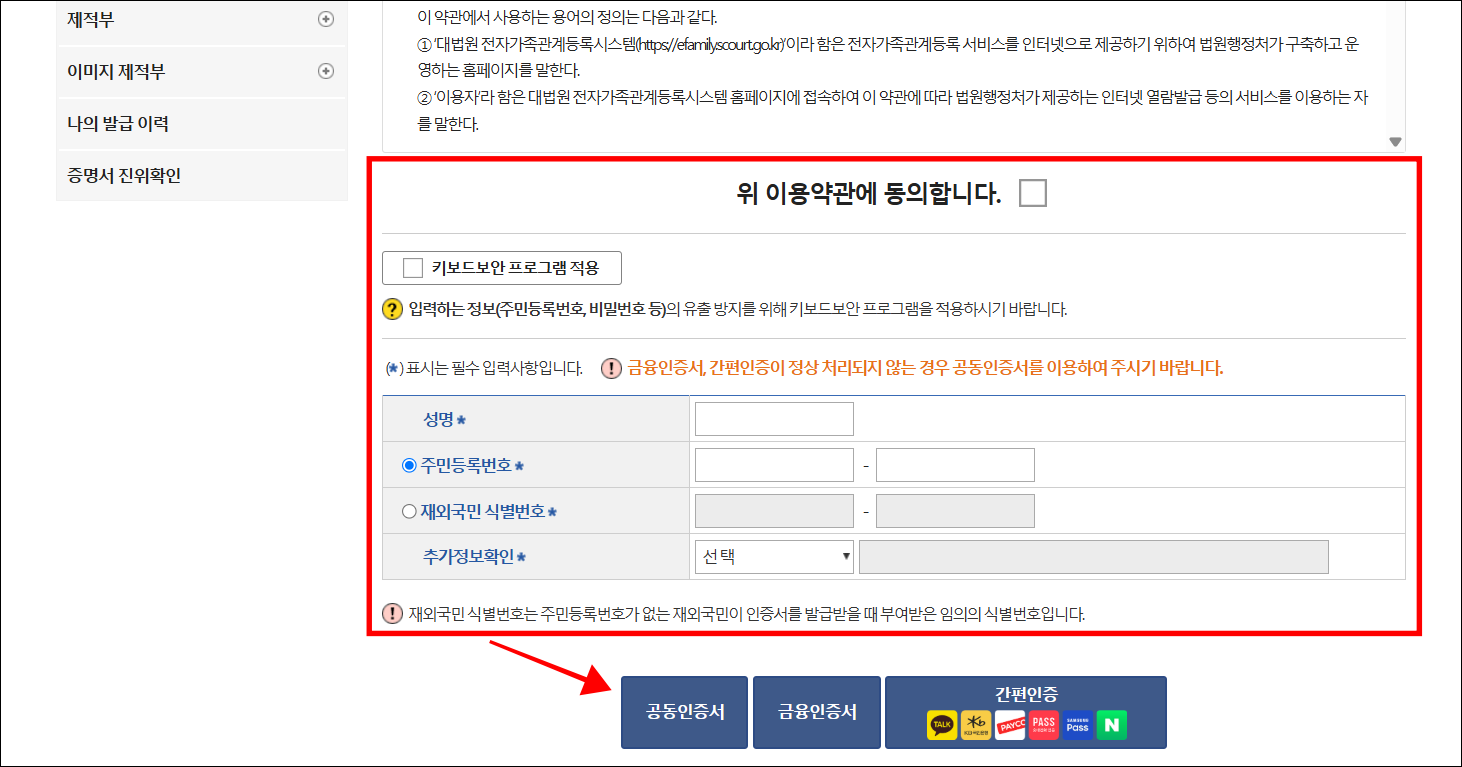Choose Naver simple authentication icon
1462x767 pixels.
1111,724
